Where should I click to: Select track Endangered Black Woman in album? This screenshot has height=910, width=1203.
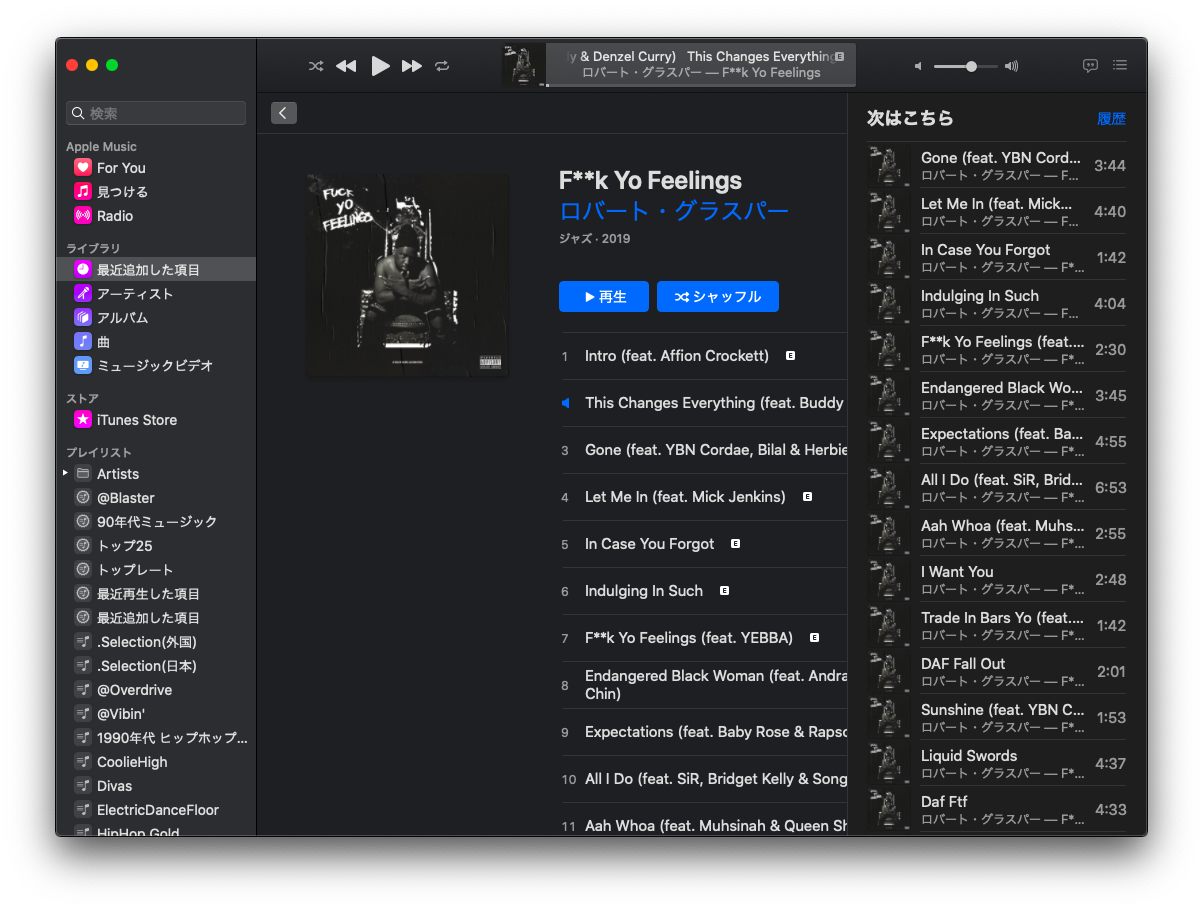coord(704,685)
